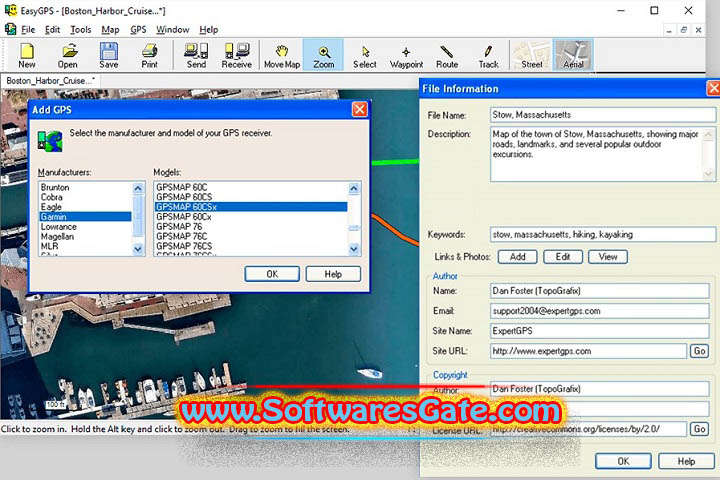The width and height of the screenshot is (720, 480).
Task: Select the Boston_Harbor_Cruise document tab
Action: [51, 81]
